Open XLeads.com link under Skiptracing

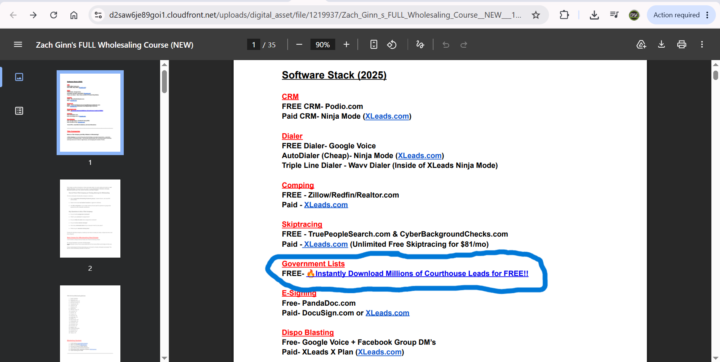325,244
